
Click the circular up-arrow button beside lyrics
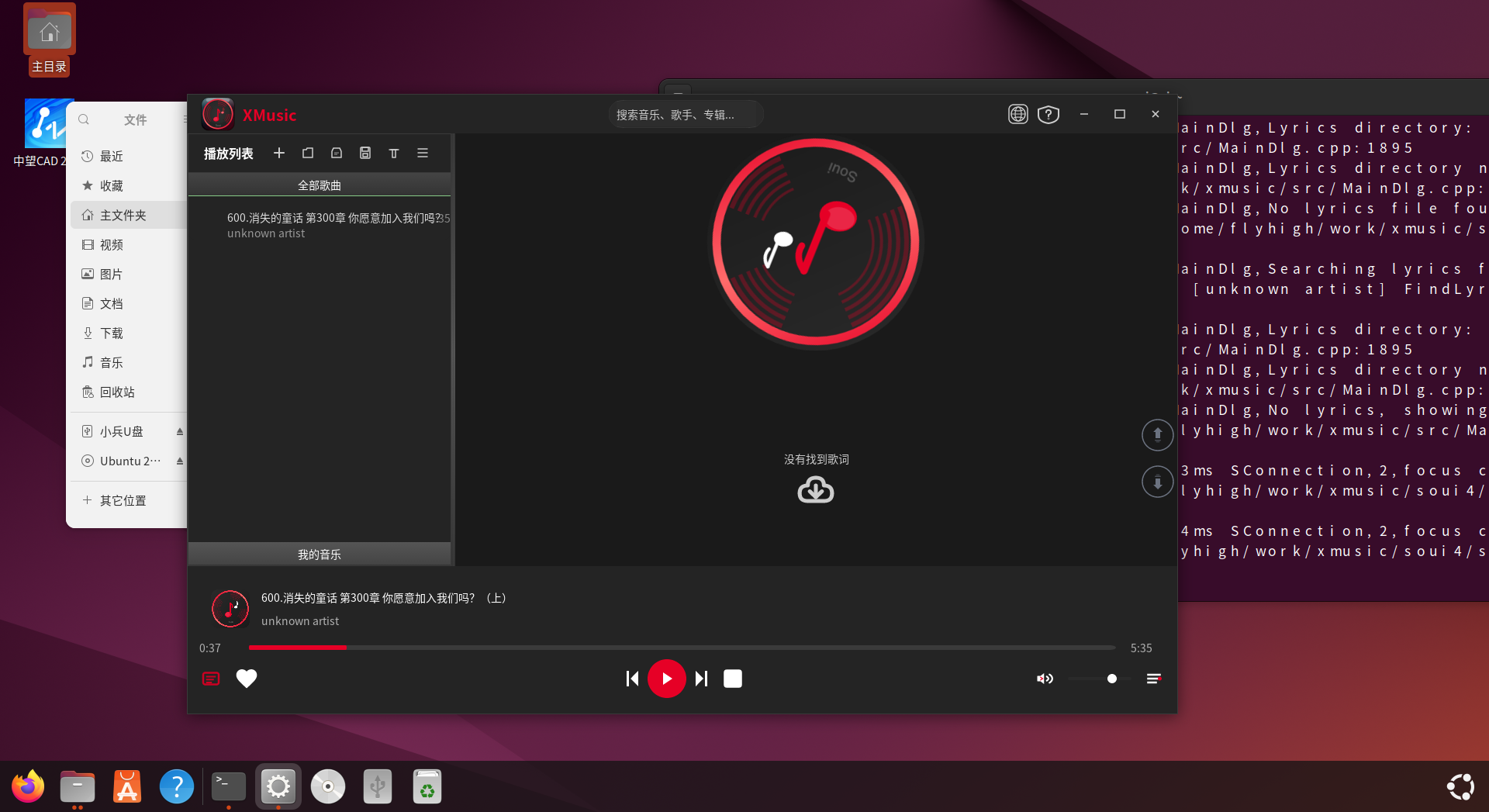1157,434
